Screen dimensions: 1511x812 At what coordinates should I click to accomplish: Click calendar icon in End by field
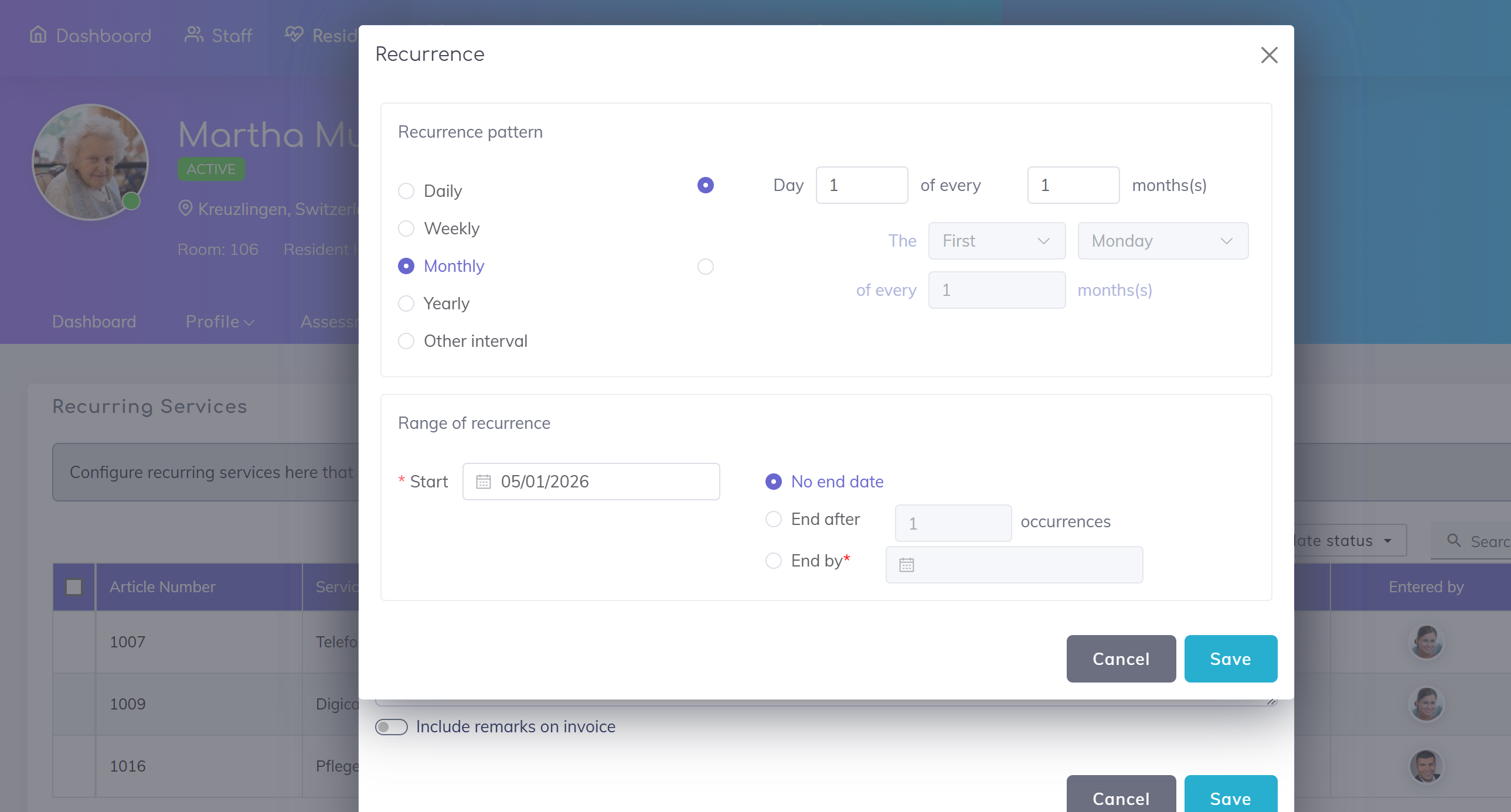pos(906,565)
